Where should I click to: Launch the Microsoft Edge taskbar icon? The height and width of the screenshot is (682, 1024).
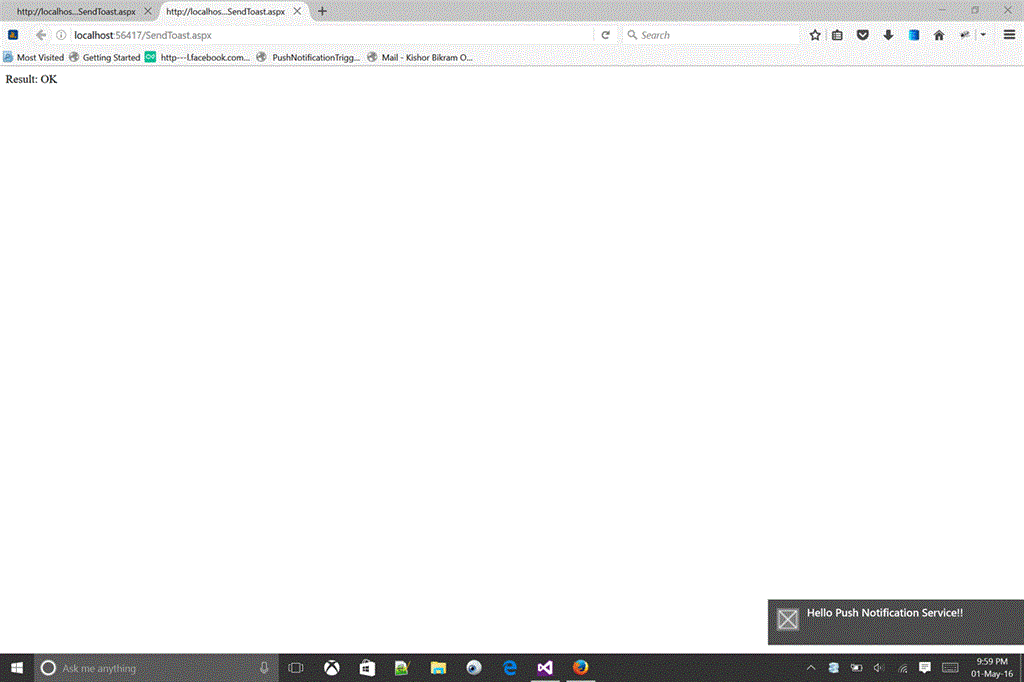coord(509,668)
